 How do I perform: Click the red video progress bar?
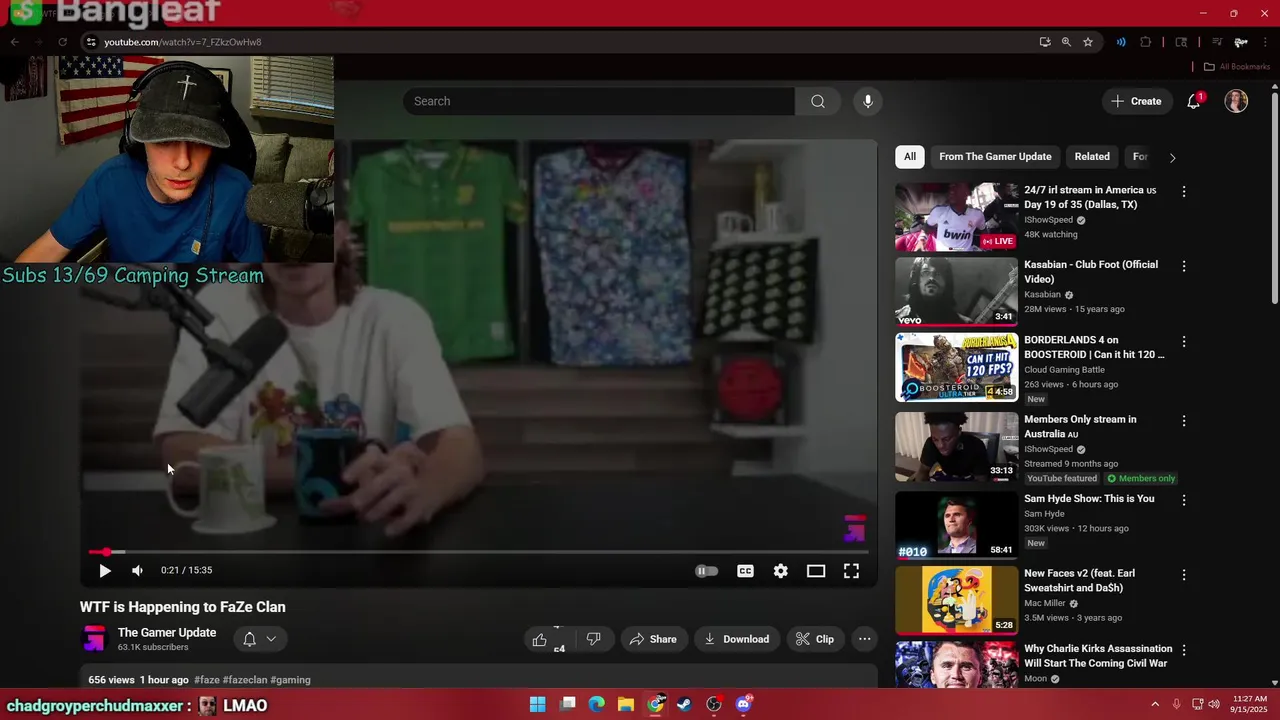point(478,552)
